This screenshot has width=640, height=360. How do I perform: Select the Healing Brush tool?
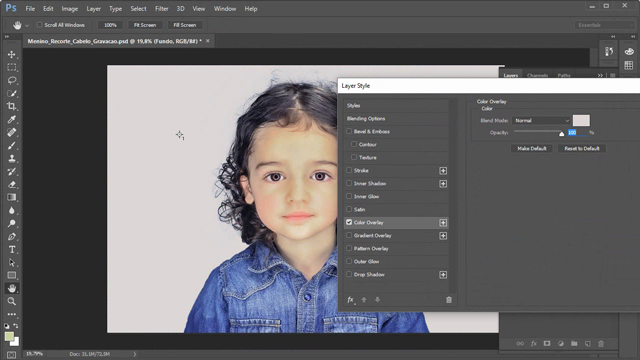coord(11,132)
